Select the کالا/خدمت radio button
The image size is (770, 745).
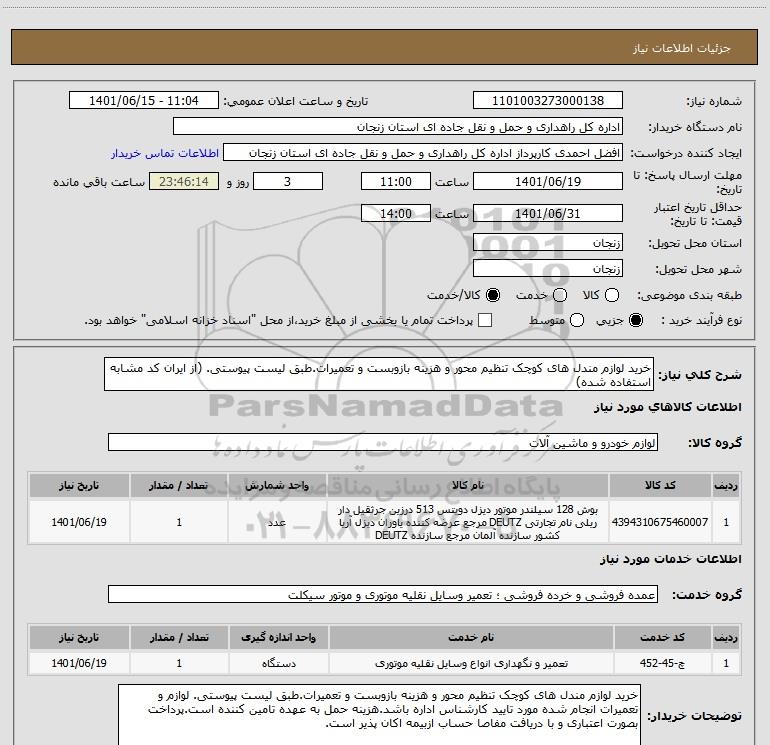coord(493,295)
